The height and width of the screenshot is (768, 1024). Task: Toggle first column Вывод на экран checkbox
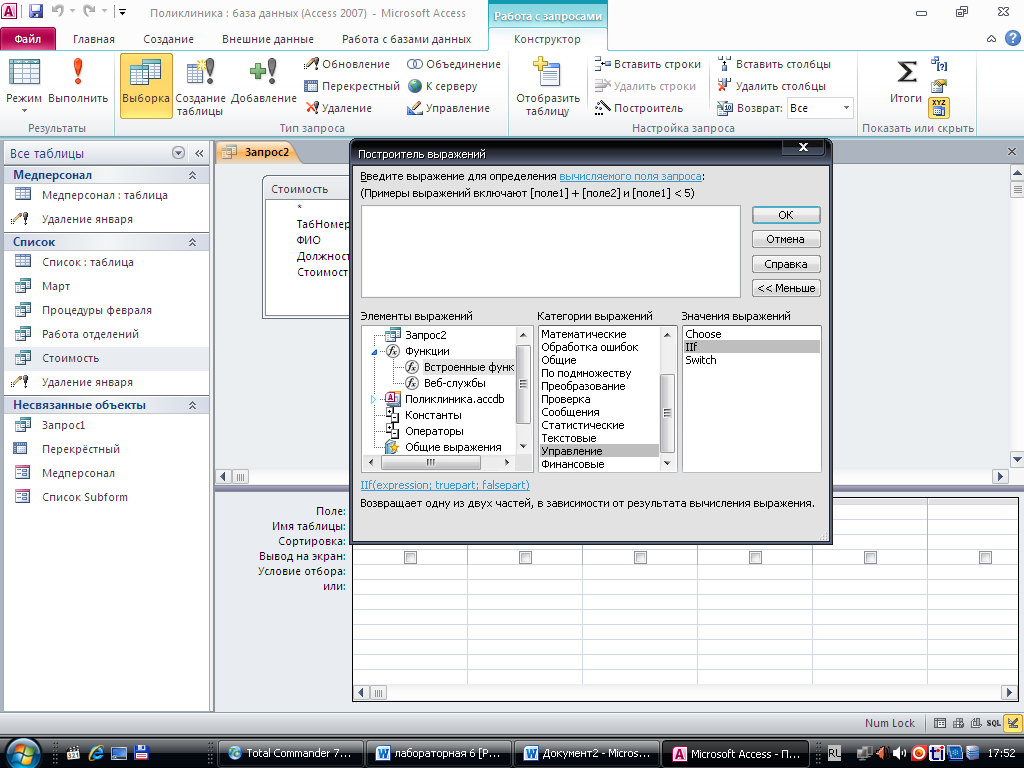410,557
